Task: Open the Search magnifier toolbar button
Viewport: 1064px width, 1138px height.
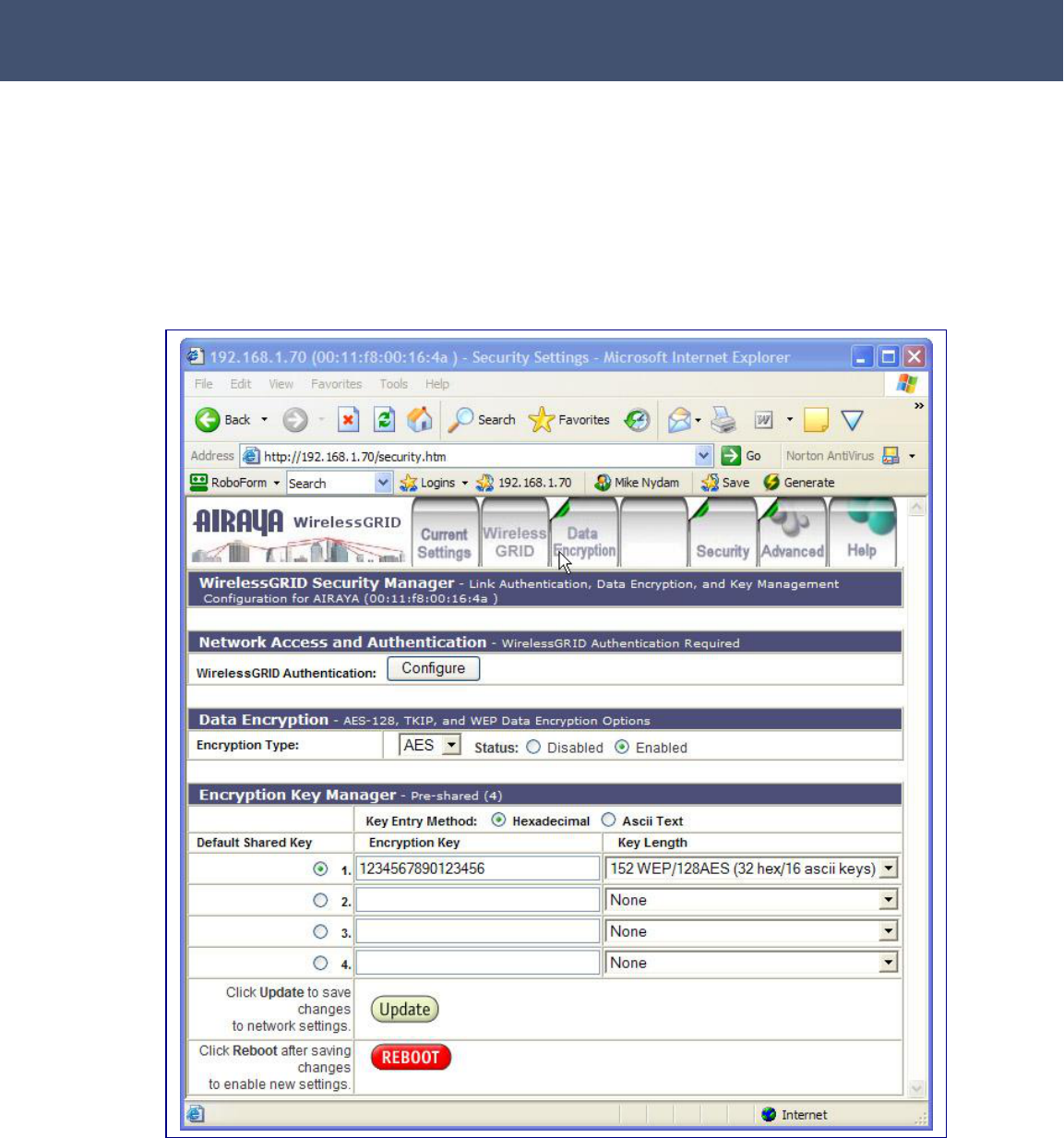Action: [482, 420]
